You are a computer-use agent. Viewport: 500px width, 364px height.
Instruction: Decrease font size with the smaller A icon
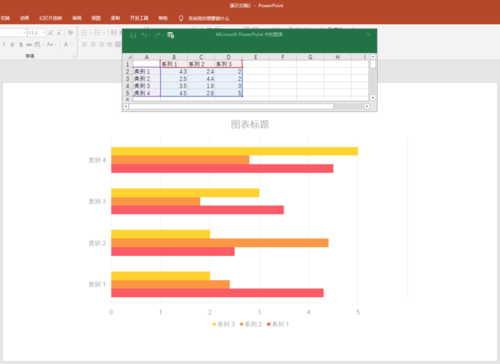pyautogui.click(x=59, y=33)
